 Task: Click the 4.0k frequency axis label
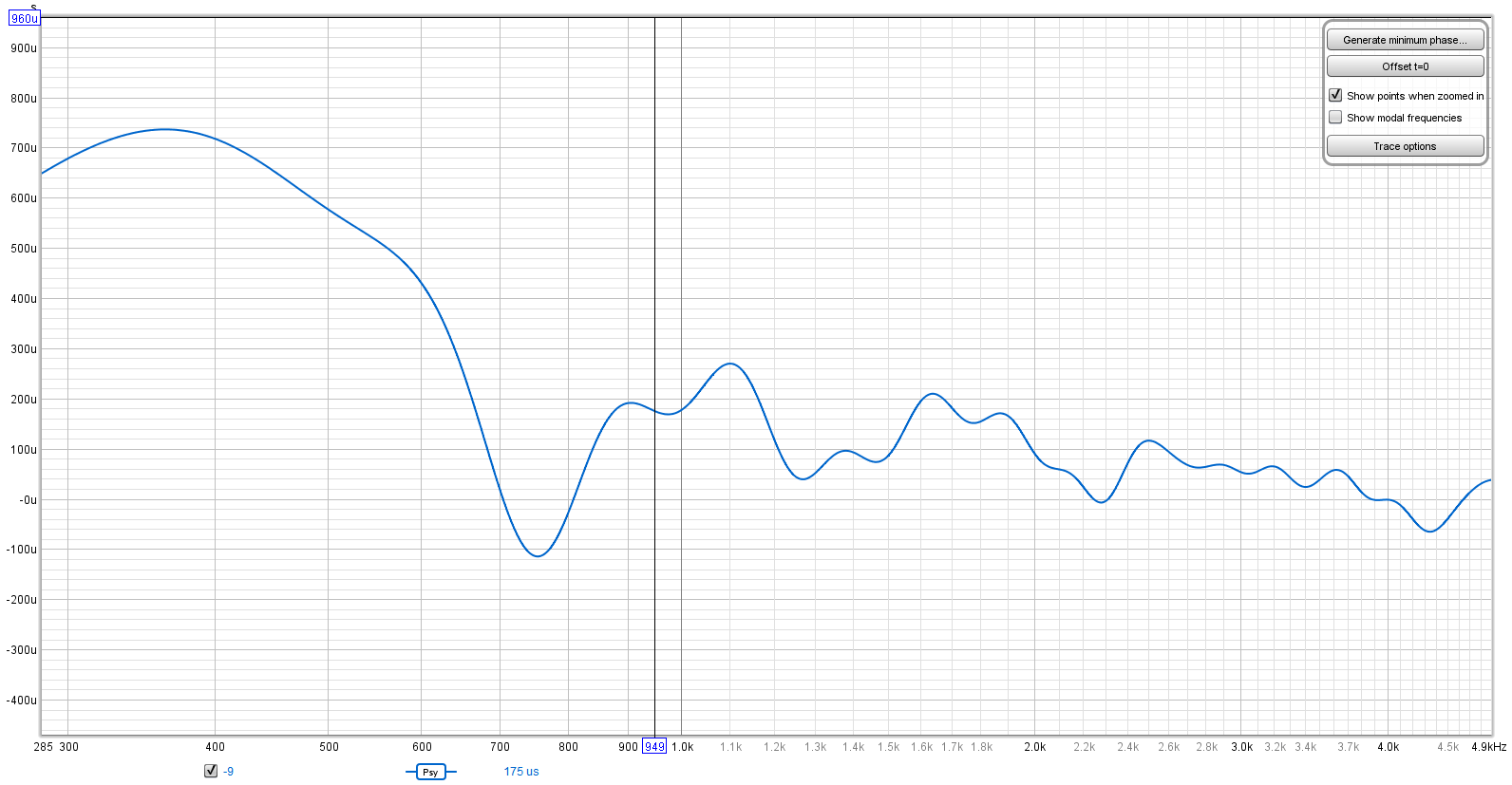[1388, 747]
